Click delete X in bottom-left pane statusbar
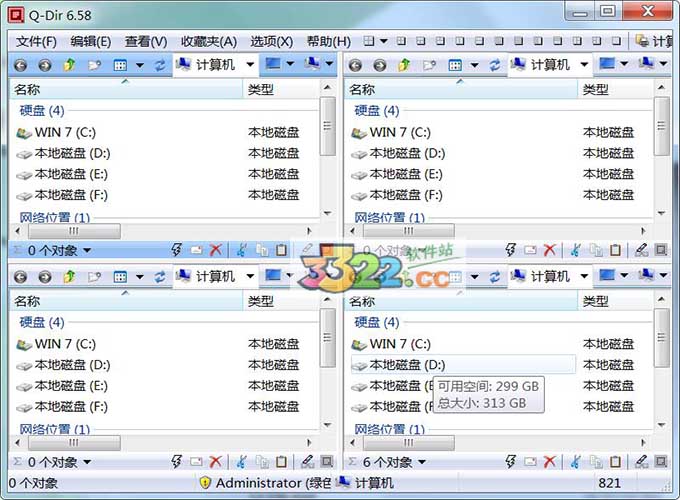680x500 pixels. coord(215,462)
